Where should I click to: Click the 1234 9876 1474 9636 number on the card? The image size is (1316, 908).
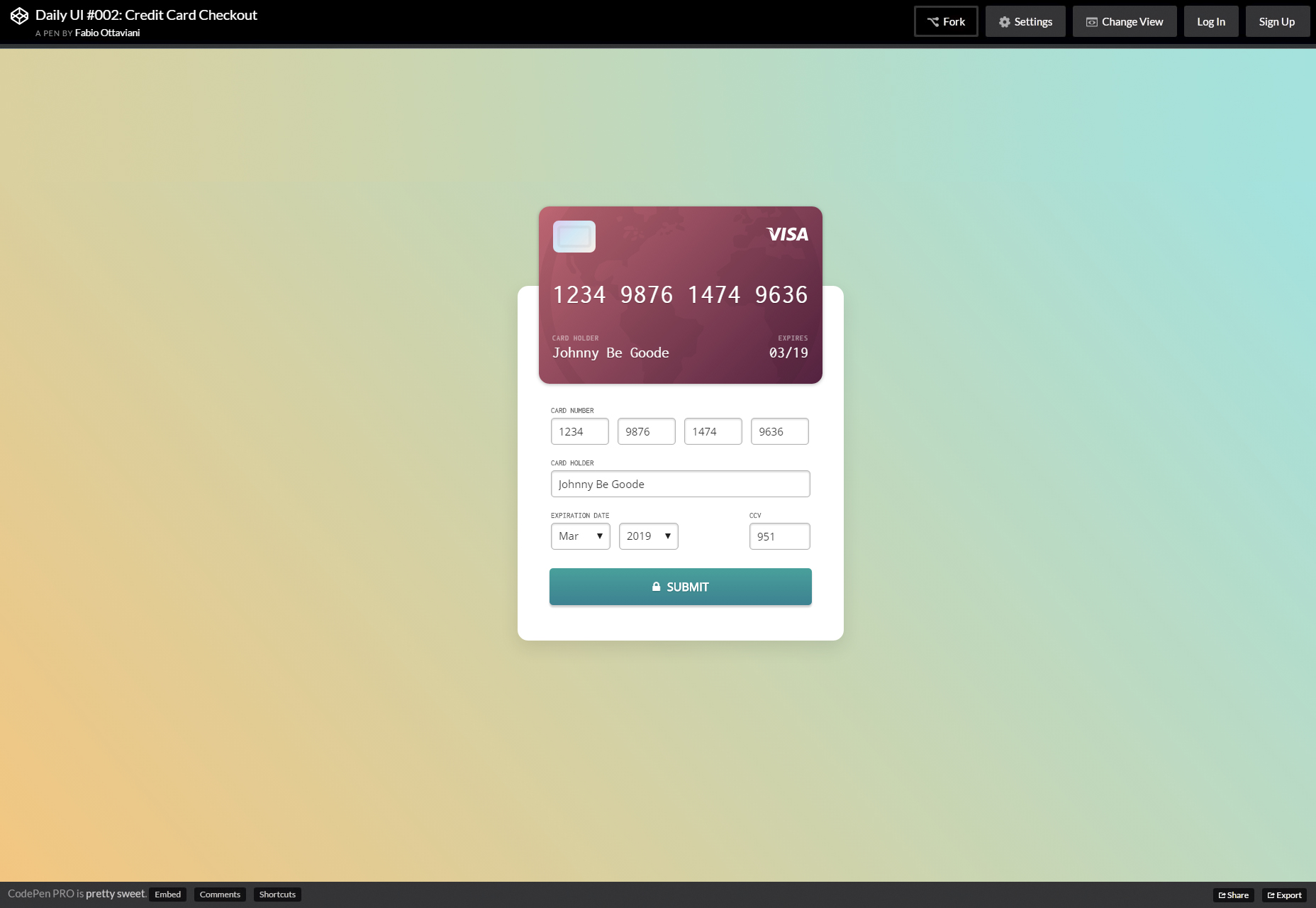click(680, 294)
